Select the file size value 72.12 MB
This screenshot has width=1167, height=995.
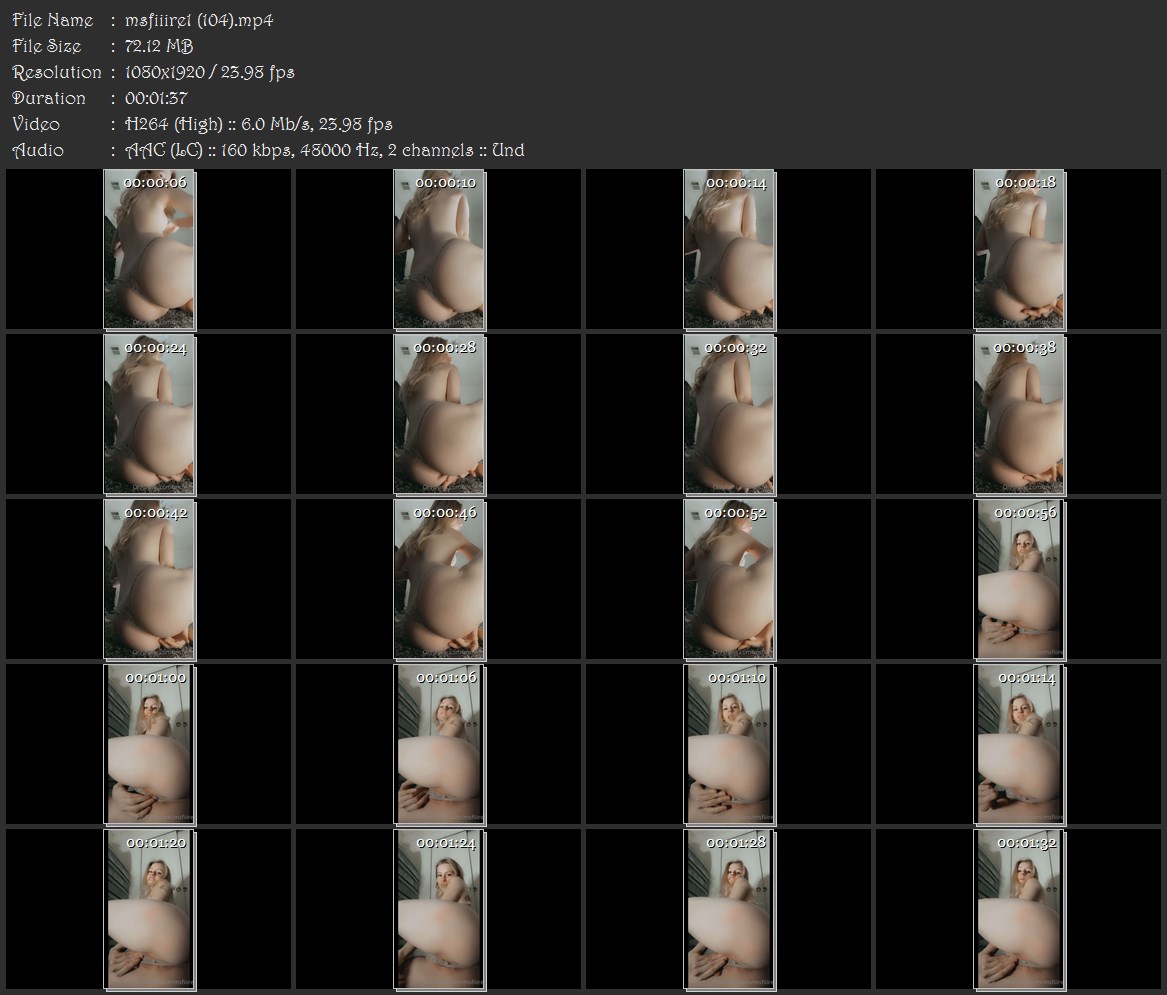(x=159, y=46)
